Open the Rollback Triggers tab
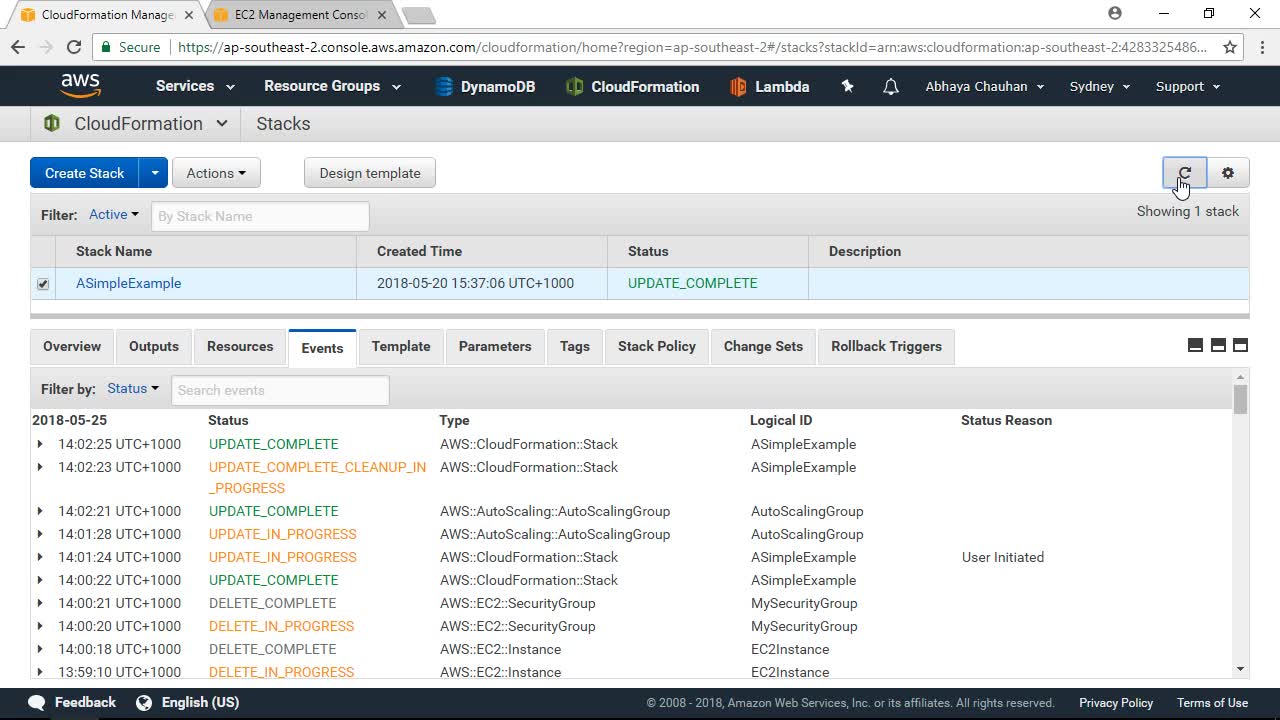Image resolution: width=1280 pixels, height=720 pixels. pos(887,346)
